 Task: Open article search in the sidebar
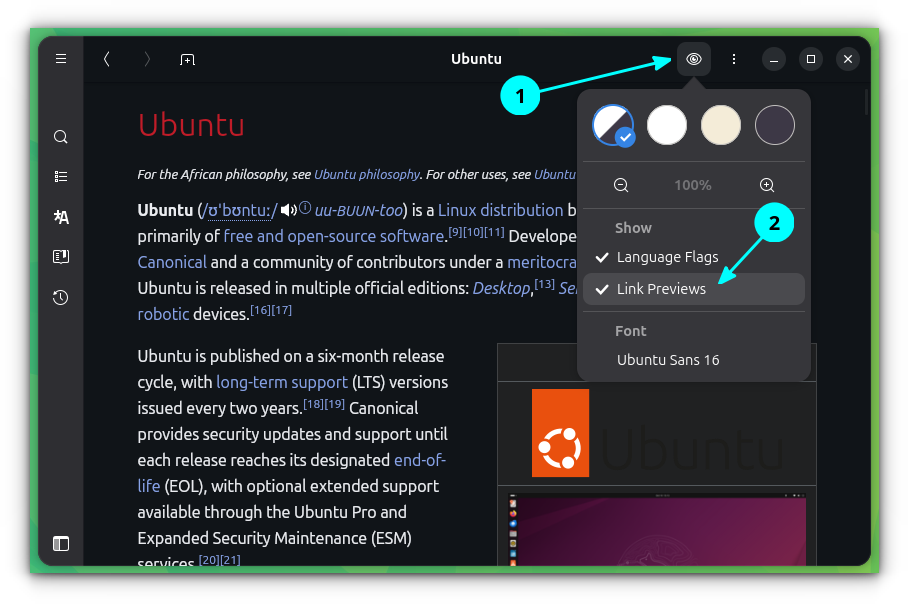[60, 136]
